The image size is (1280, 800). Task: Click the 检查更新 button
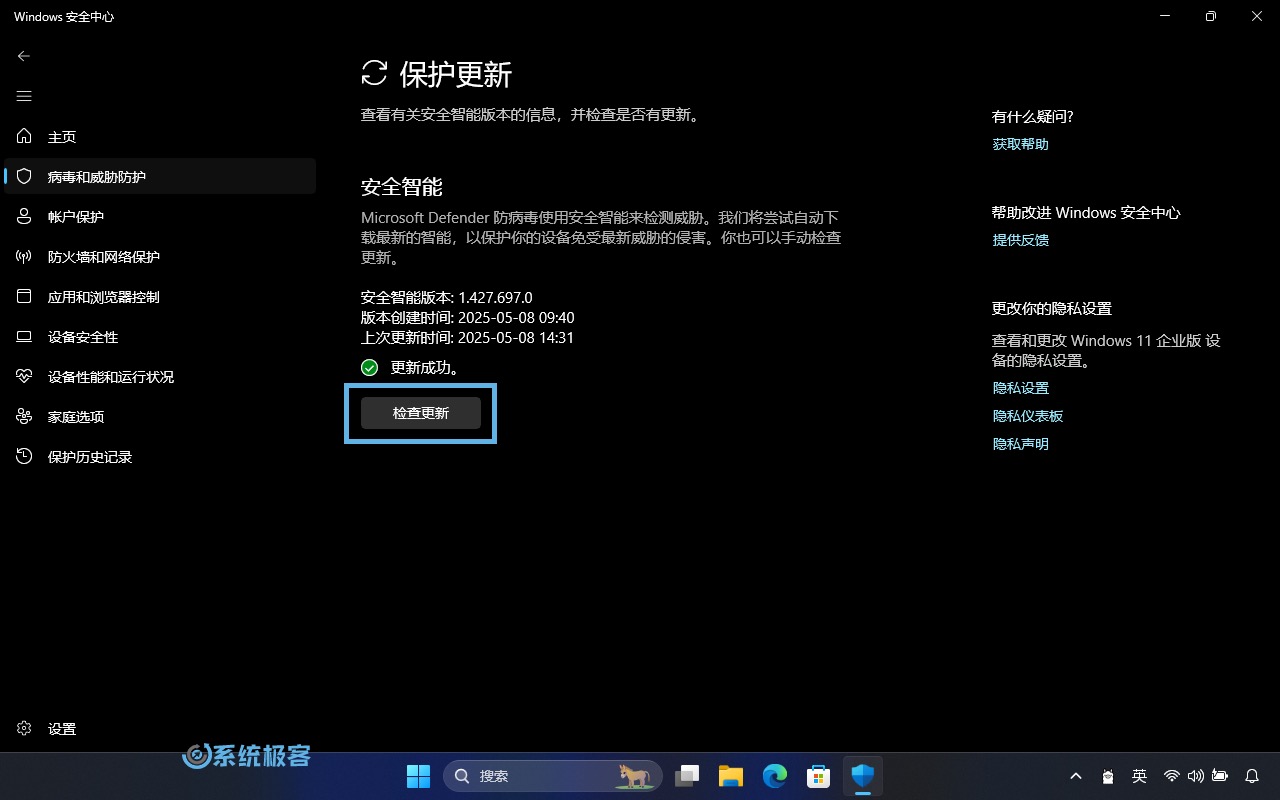click(421, 413)
